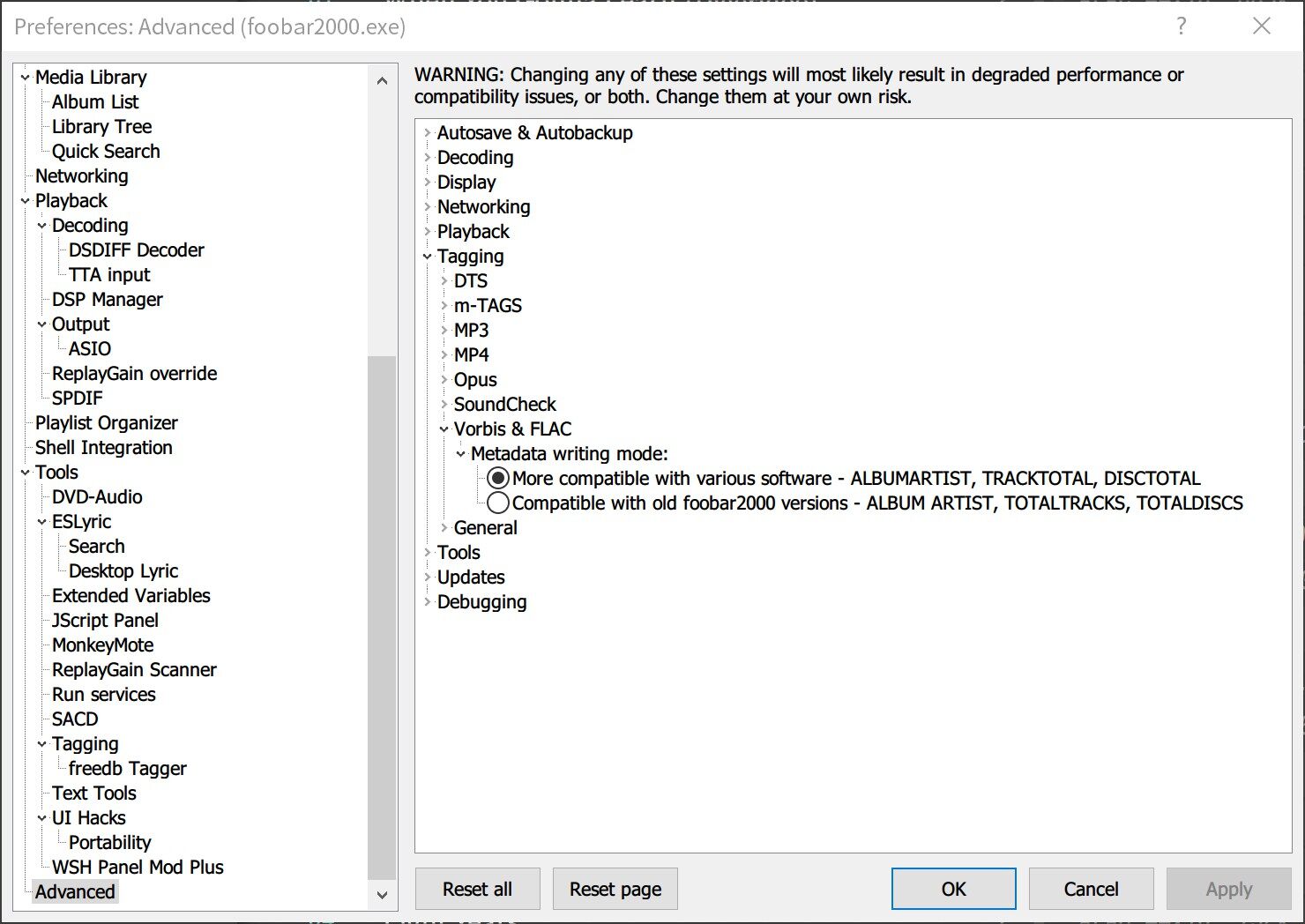Open Shell Integration page
The width and height of the screenshot is (1305, 924).
point(104,448)
